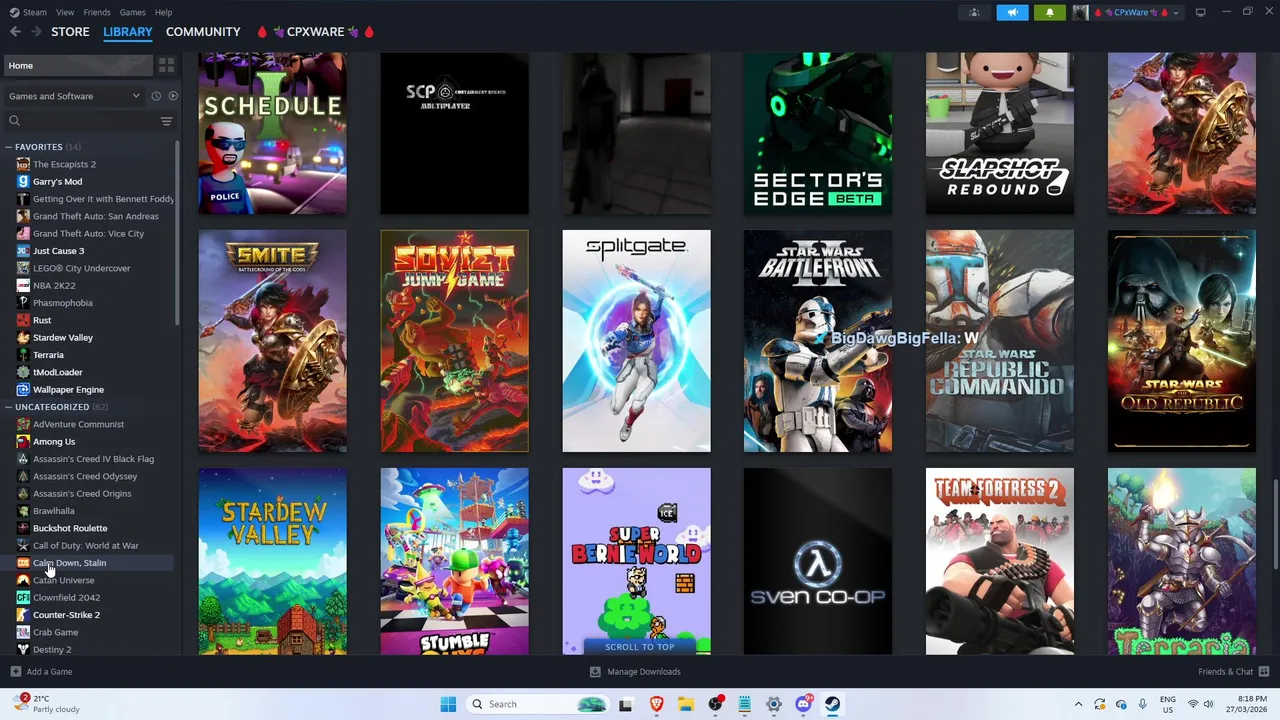Select Just Cause 3 in favorites
The image size is (1280, 720).
point(58,251)
